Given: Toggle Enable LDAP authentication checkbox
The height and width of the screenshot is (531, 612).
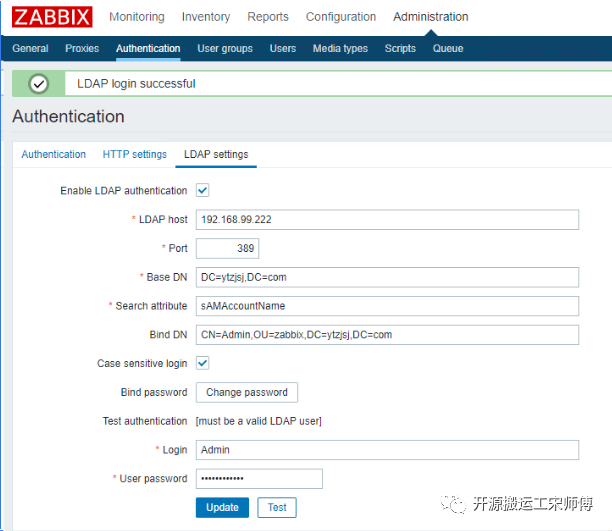Looking at the screenshot, I should (203, 190).
